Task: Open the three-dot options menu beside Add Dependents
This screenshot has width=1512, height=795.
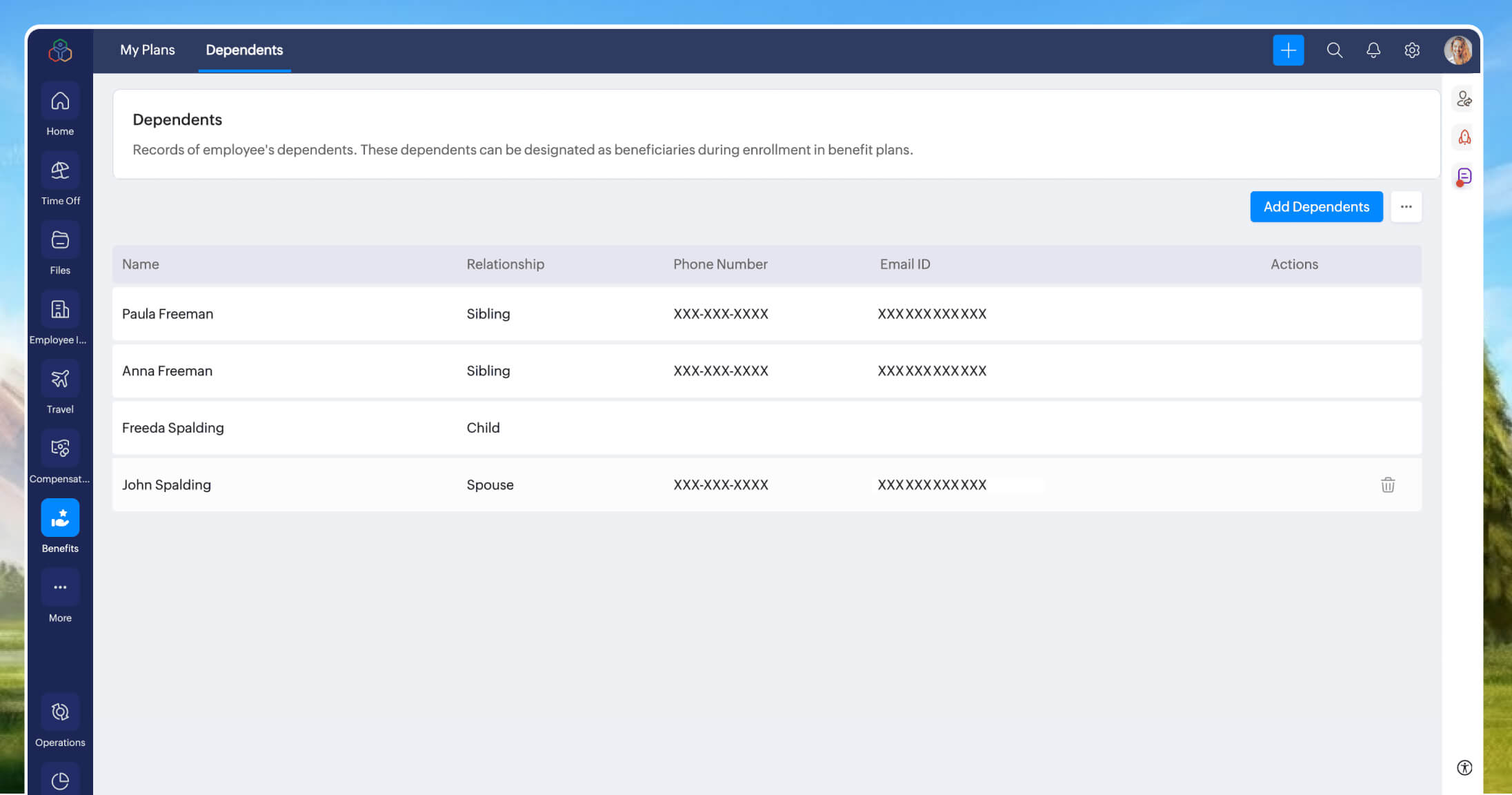Action: (1406, 206)
